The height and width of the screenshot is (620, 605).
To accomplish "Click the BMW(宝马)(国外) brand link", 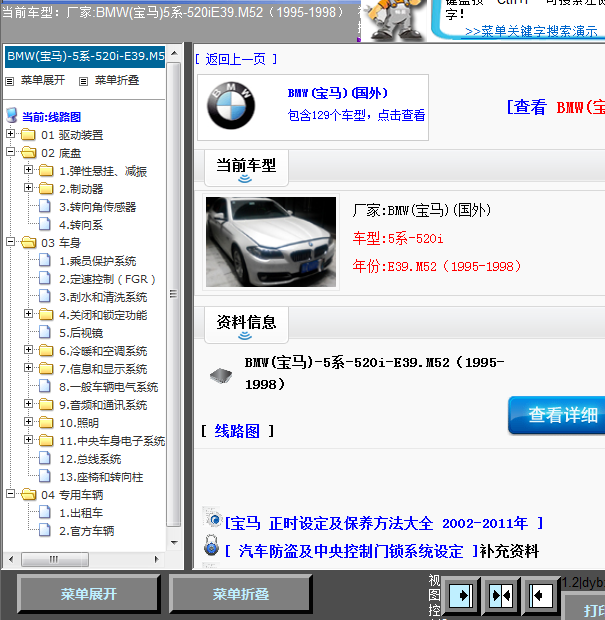I will coord(338,93).
